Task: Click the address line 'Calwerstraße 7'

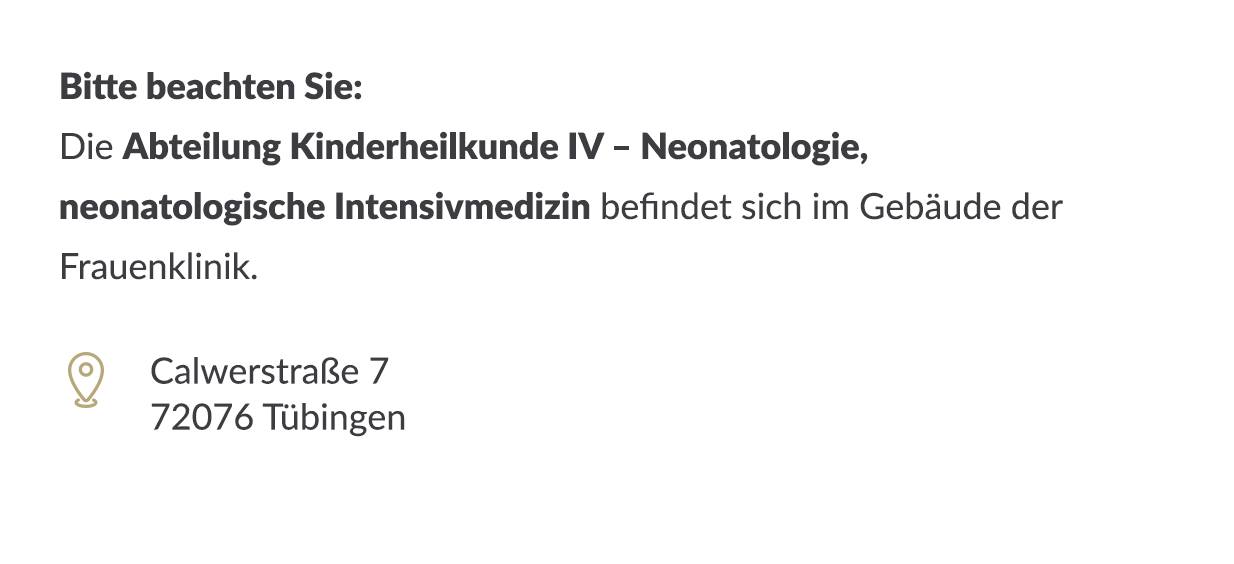Action: click(x=269, y=371)
